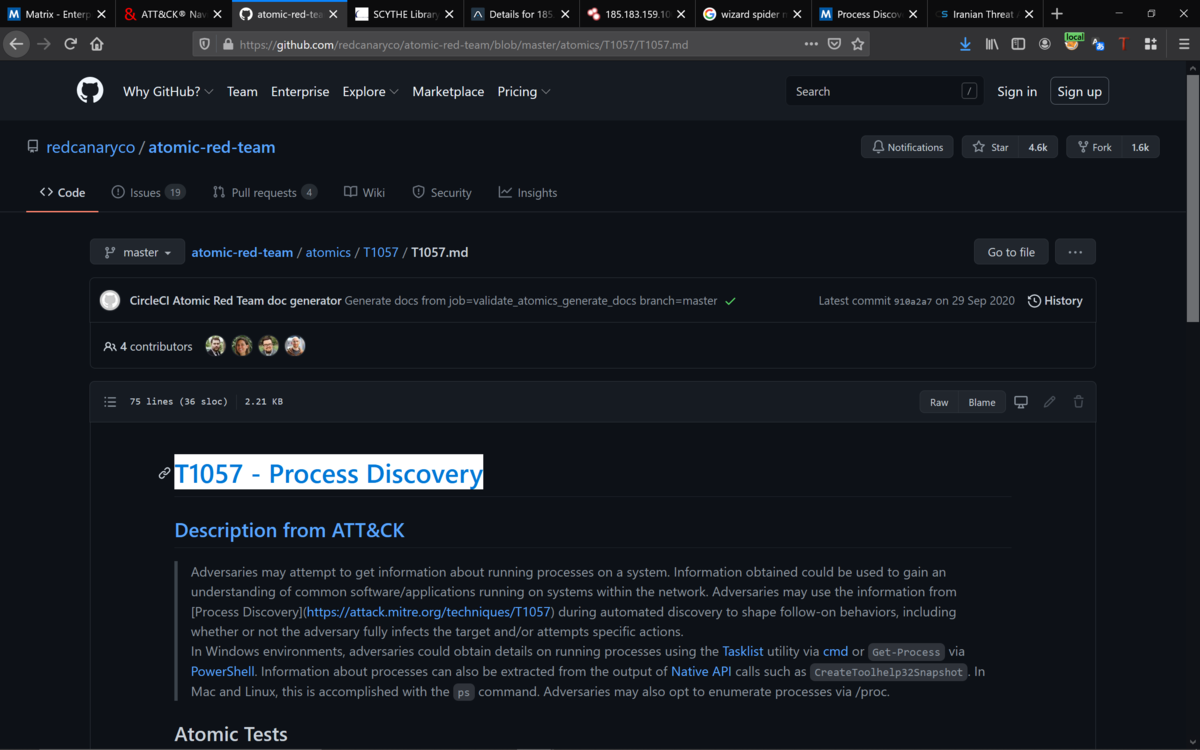1200x750 pixels.
Task: Click the browser forward arrow
Action: (x=43, y=44)
